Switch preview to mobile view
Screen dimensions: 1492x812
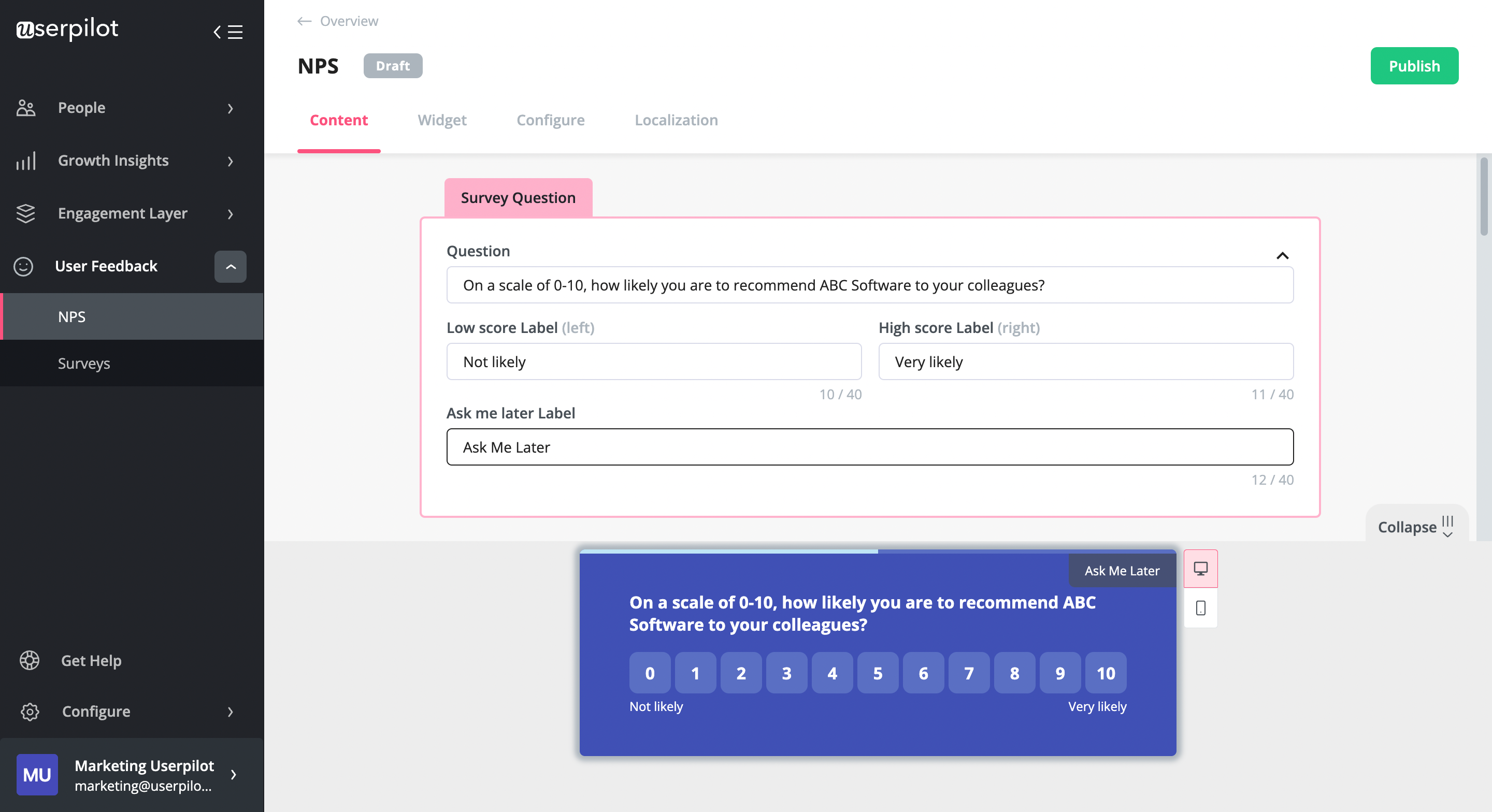coord(1200,608)
